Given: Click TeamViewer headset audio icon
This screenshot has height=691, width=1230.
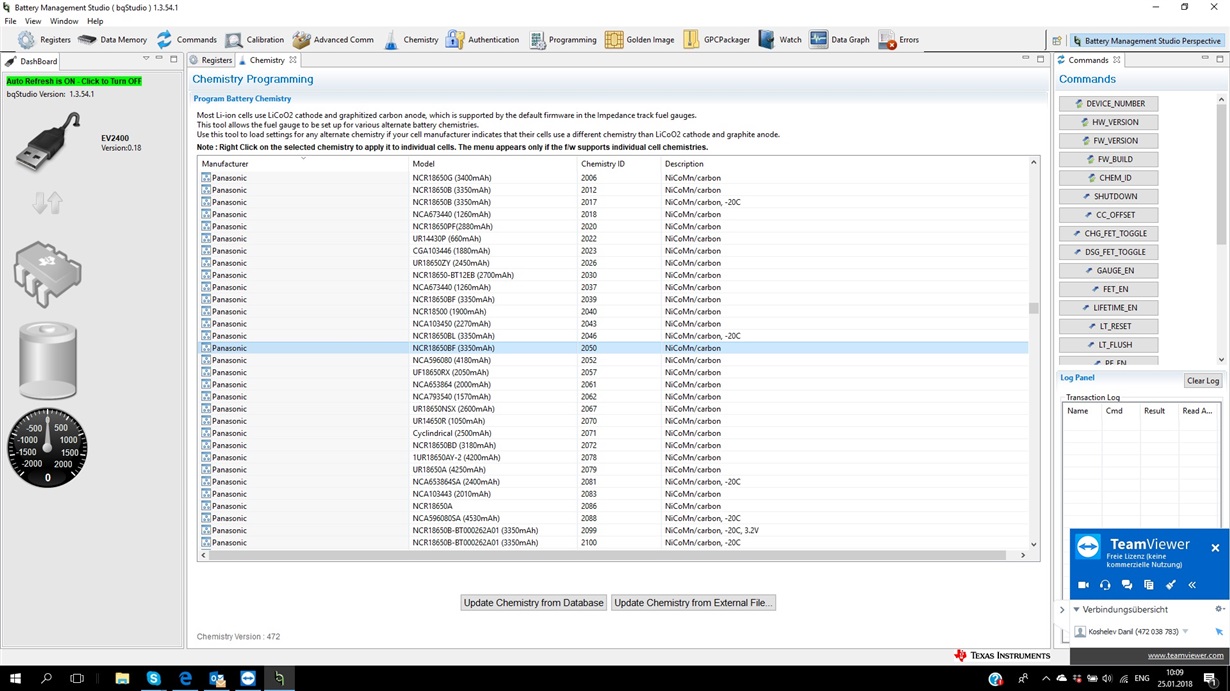Looking at the screenshot, I should (x=1105, y=585).
